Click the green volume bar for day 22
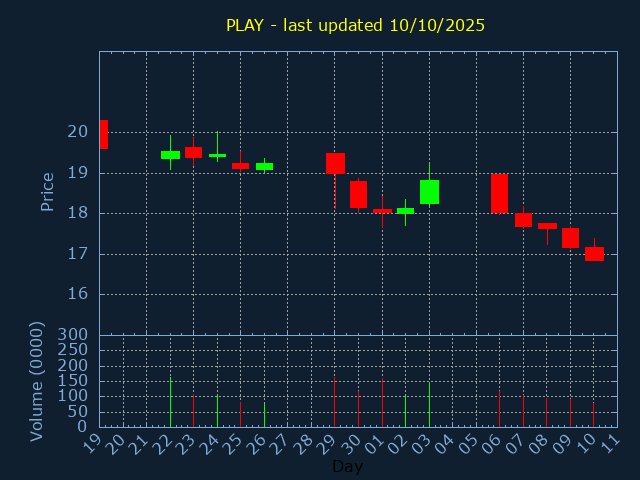Image resolution: width=640 pixels, height=480 pixels. 170,402
